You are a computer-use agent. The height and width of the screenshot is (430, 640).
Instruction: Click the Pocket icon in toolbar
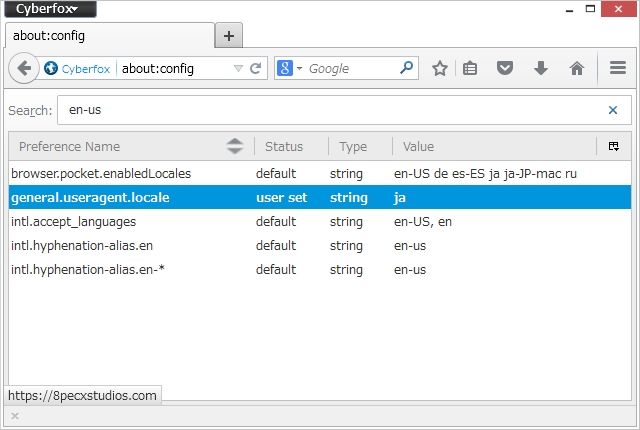505,68
